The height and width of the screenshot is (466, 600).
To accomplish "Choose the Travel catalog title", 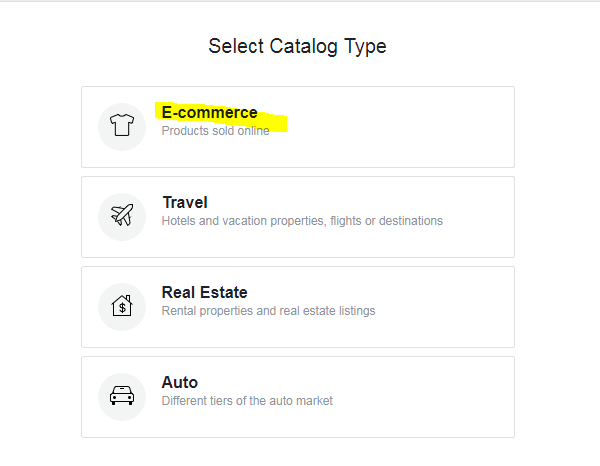I will pyautogui.click(x=185, y=202).
